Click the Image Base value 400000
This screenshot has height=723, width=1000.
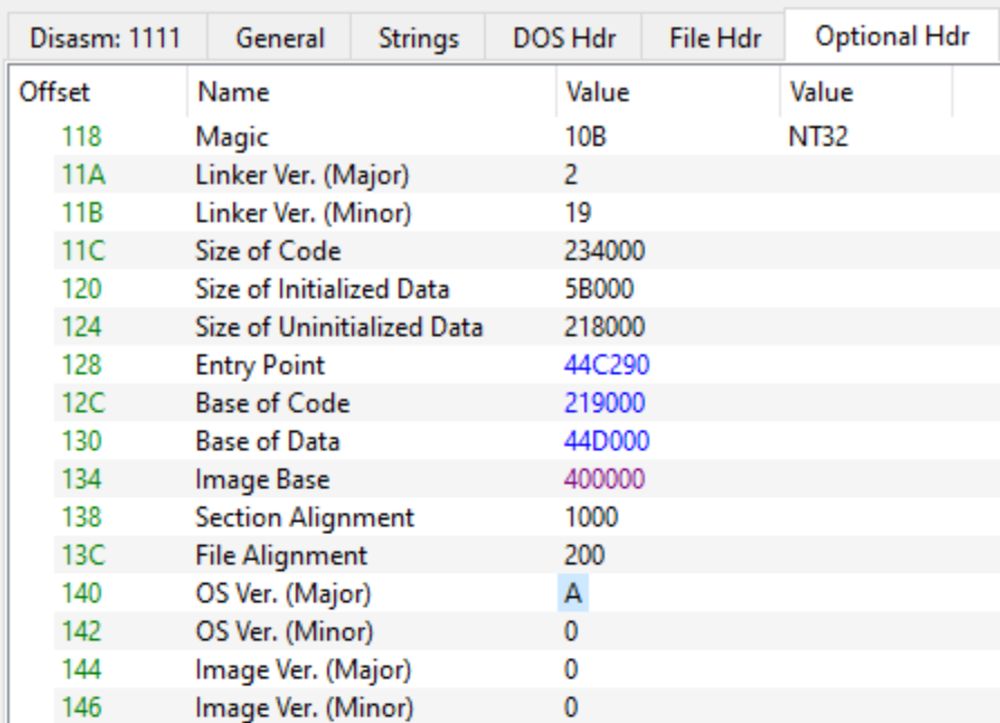tap(604, 479)
